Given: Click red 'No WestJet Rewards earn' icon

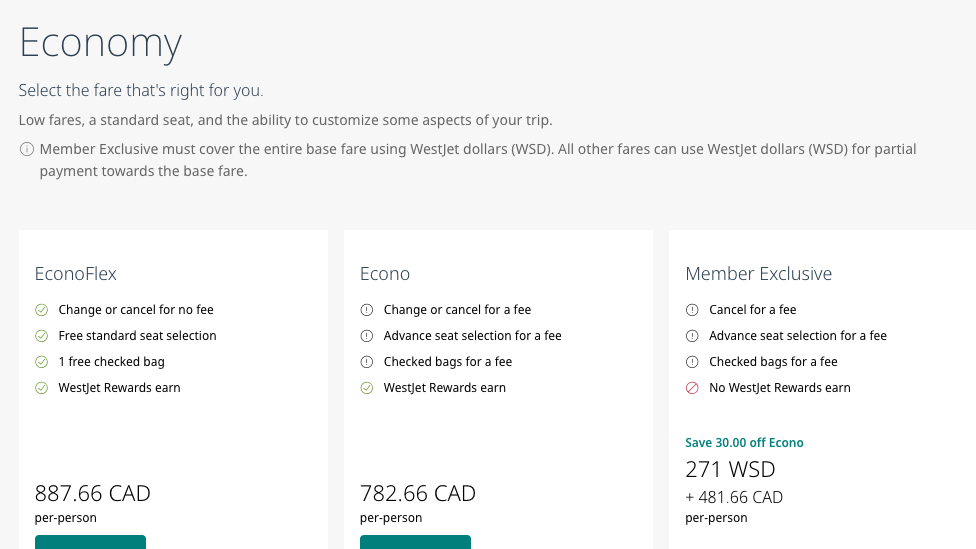Looking at the screenshot, I should pos(692,388).
